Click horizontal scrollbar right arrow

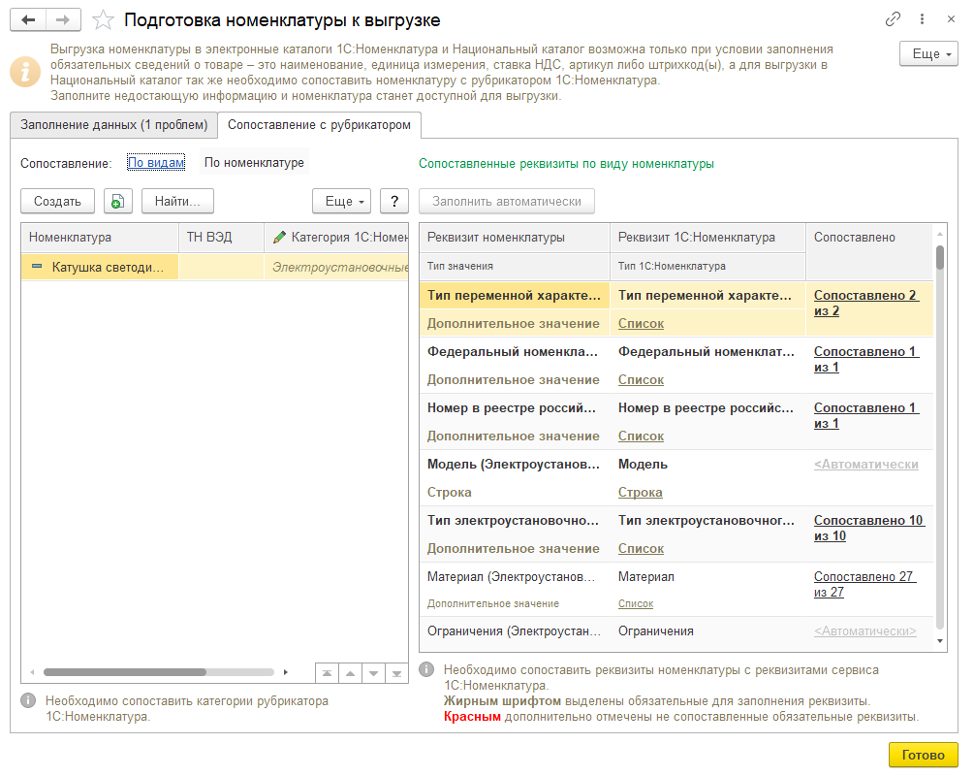click(286, 673)
